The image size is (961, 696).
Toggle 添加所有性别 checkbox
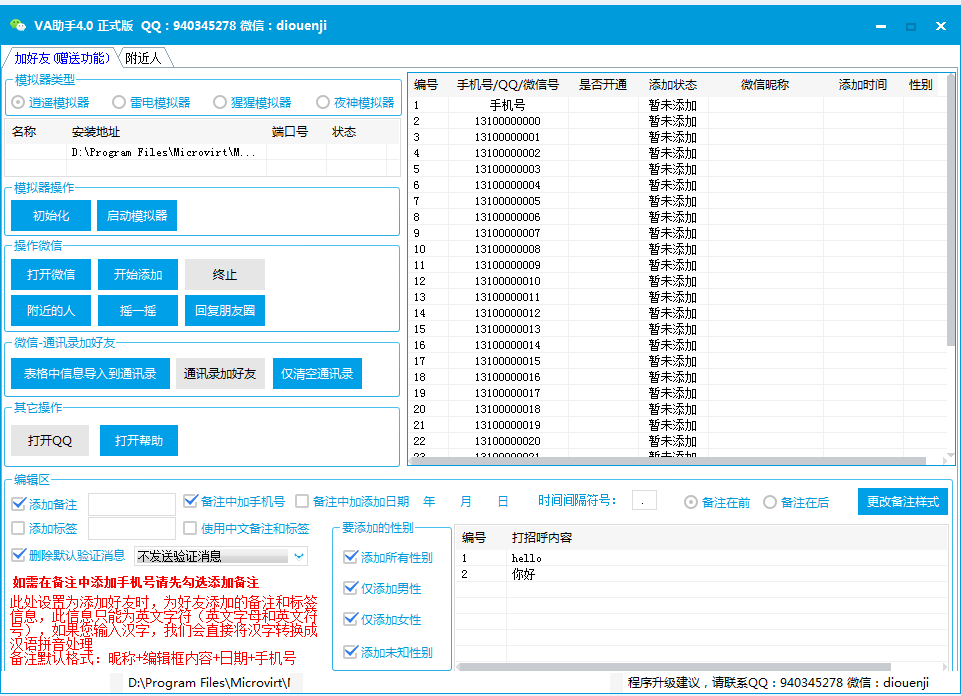tap(389, 557)
